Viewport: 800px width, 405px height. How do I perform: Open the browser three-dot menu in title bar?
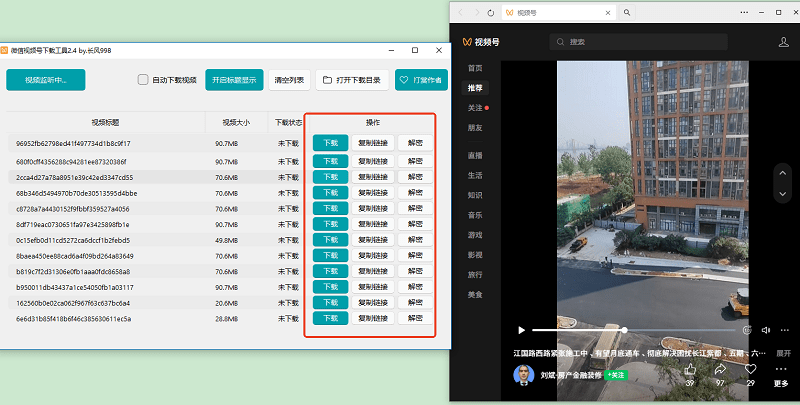[x=744, y=12]
